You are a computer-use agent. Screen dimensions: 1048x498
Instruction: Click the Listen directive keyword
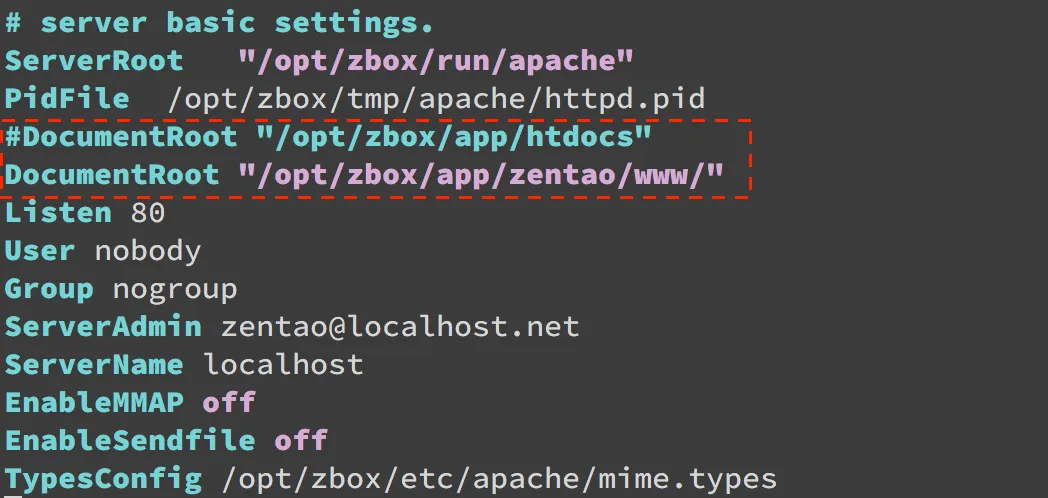tap(58, 213)
